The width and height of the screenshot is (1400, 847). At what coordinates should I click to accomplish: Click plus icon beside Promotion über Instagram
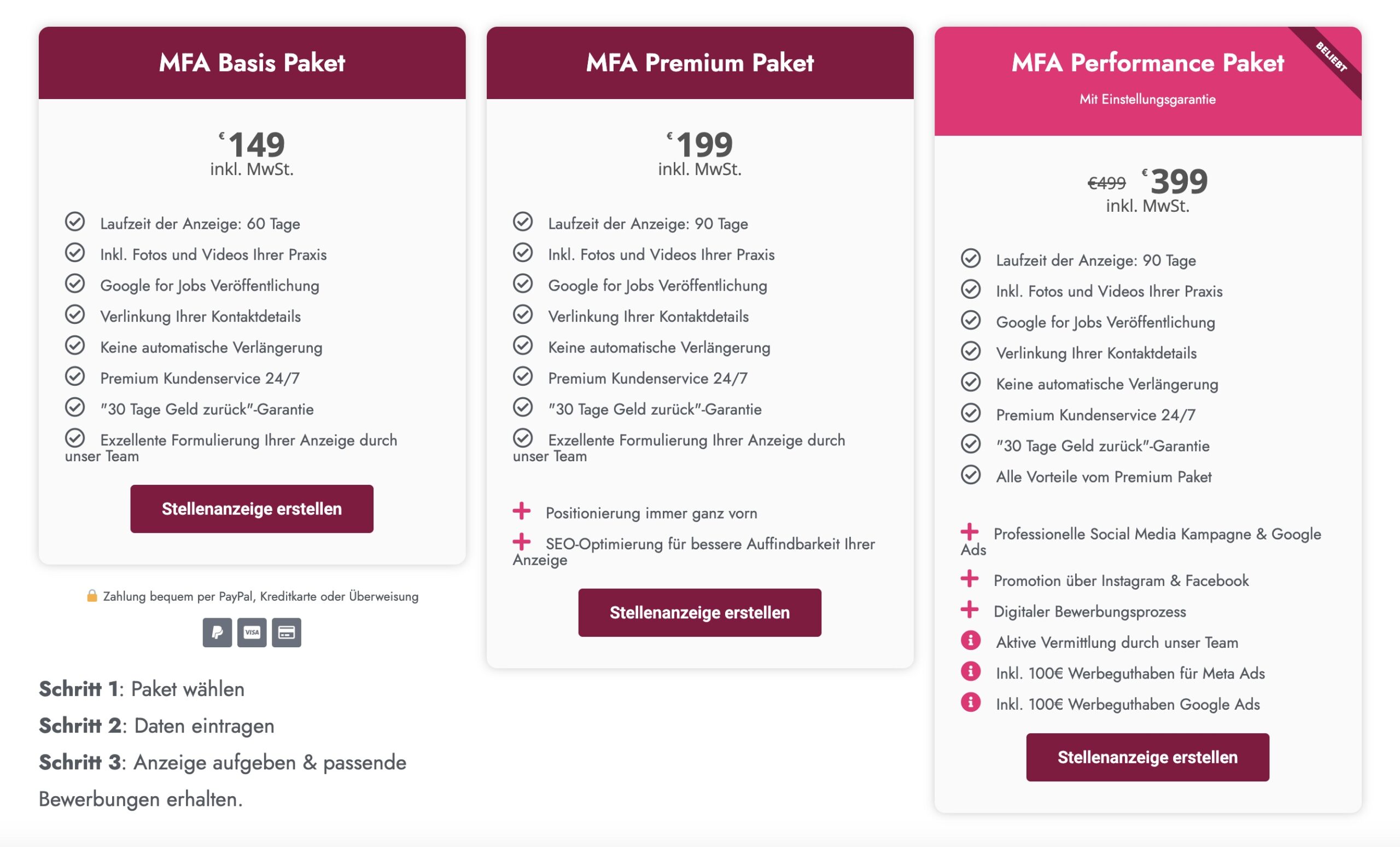coord(969,579)
